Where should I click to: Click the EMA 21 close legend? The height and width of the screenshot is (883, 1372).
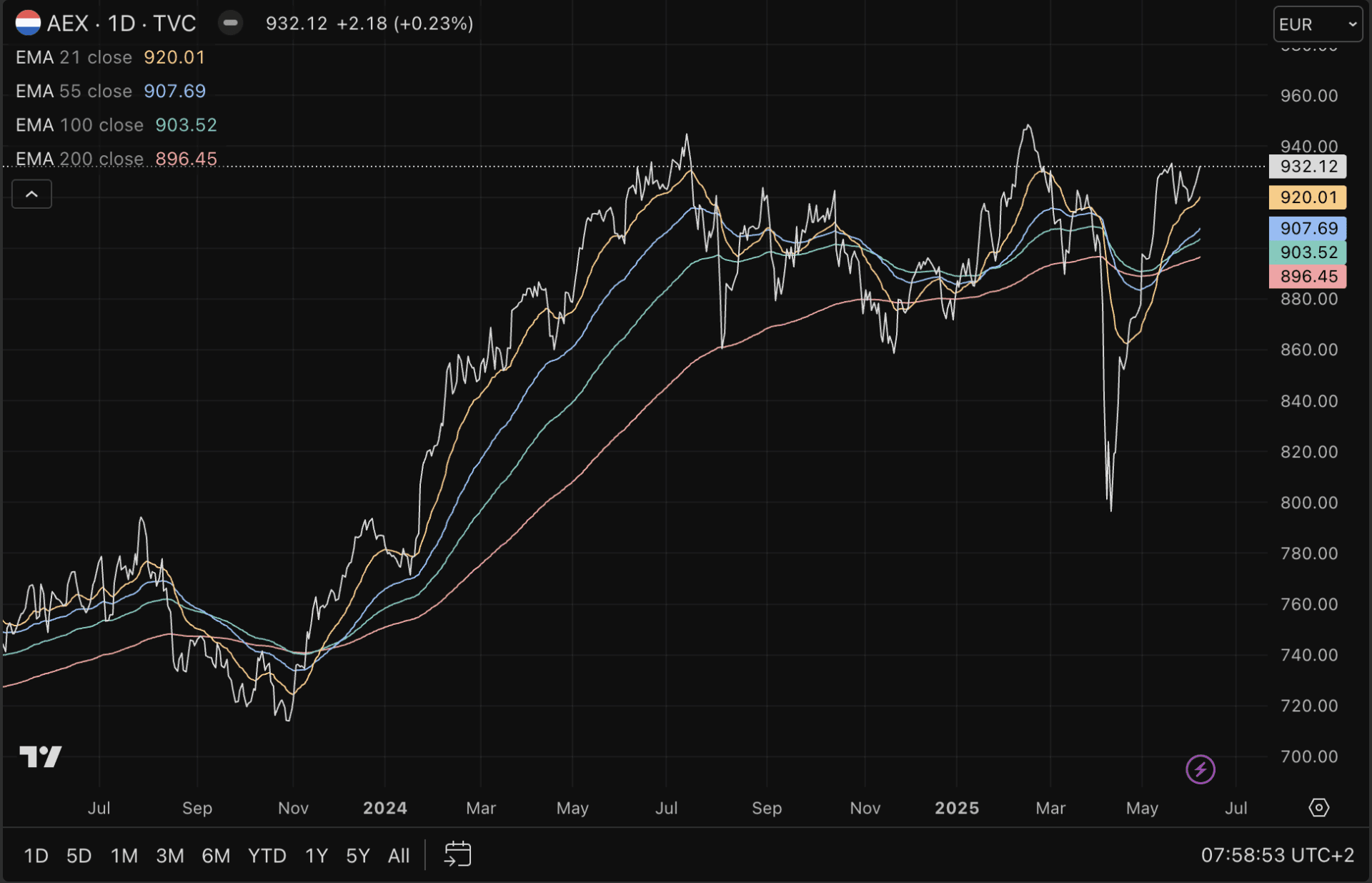point(74,57)
